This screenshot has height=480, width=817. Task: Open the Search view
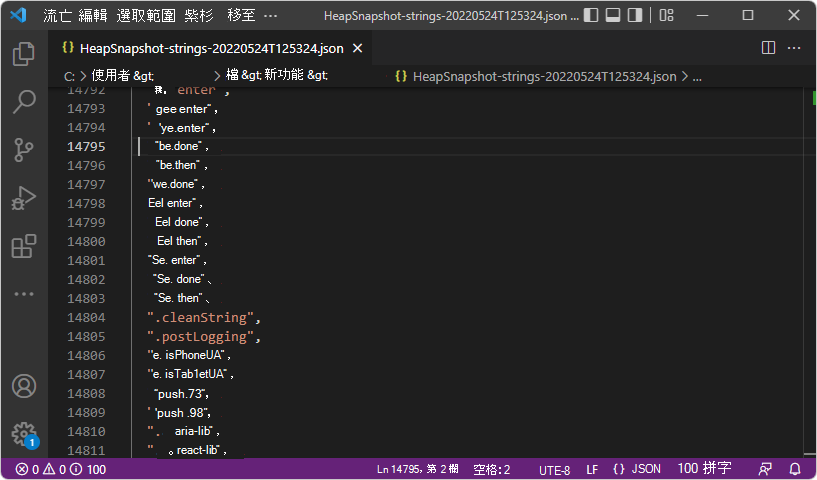24,102
